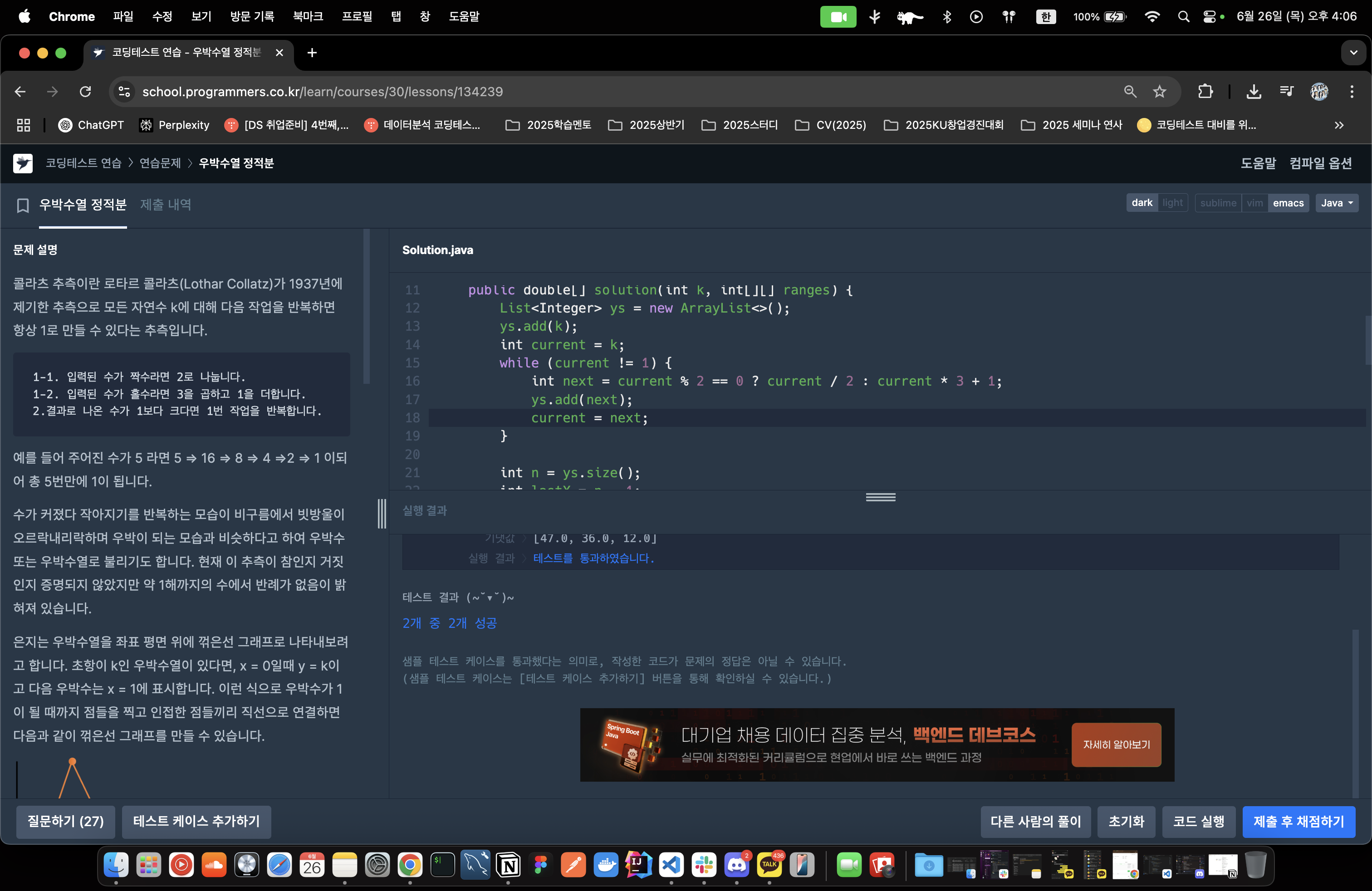
Task: Open the 도움말 menu in menu bar
Action: tap(464, 17)
